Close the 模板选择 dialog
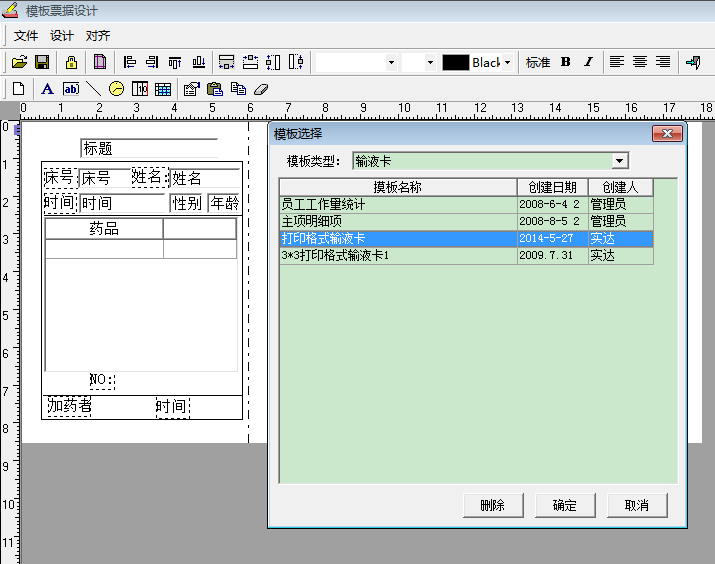The image size is (715, 564). [x=667, y=133]
